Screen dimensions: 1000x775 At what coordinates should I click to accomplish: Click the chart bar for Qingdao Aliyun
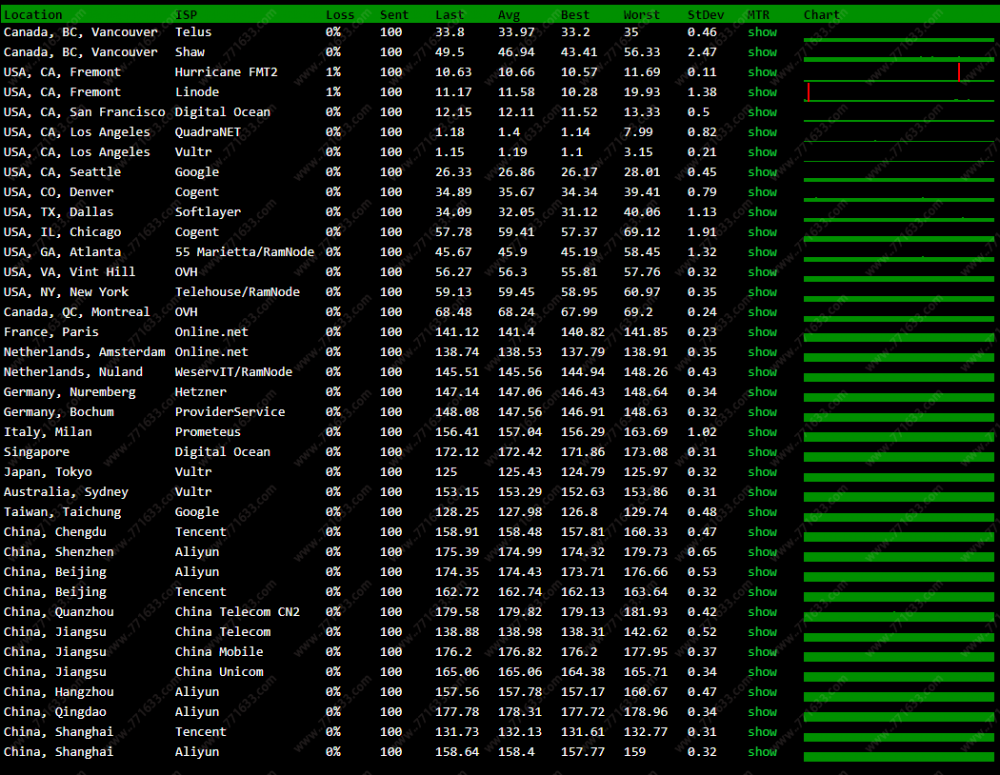point(898,715)
